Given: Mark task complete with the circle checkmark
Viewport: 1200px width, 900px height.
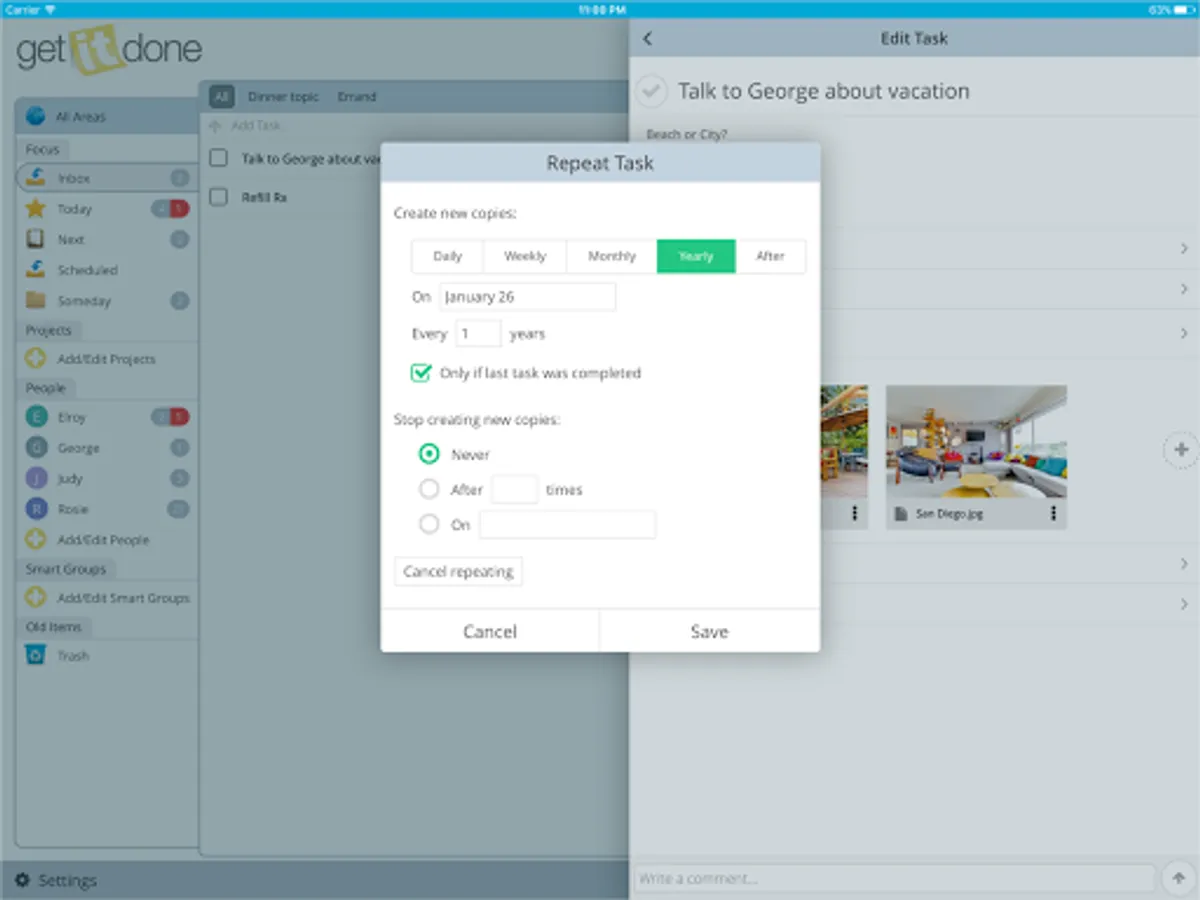Looking at the screenshot, I should (651, 91).
